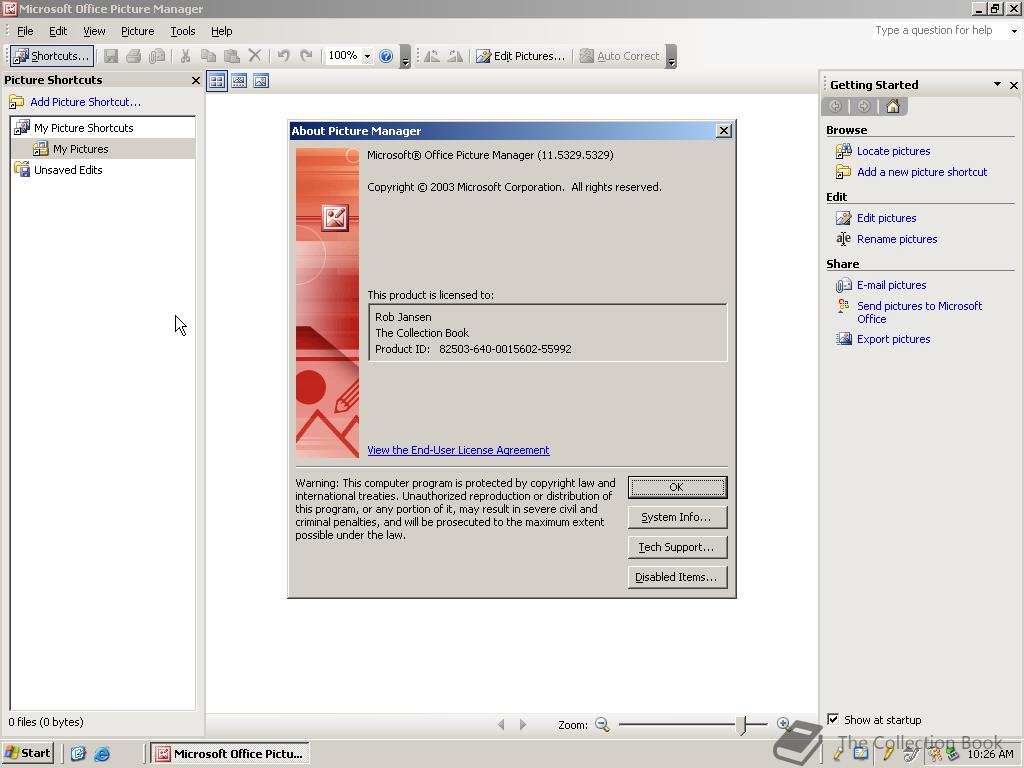Click the Shortcuts toolbar button
1024x768 pixels.
(52, 56)
